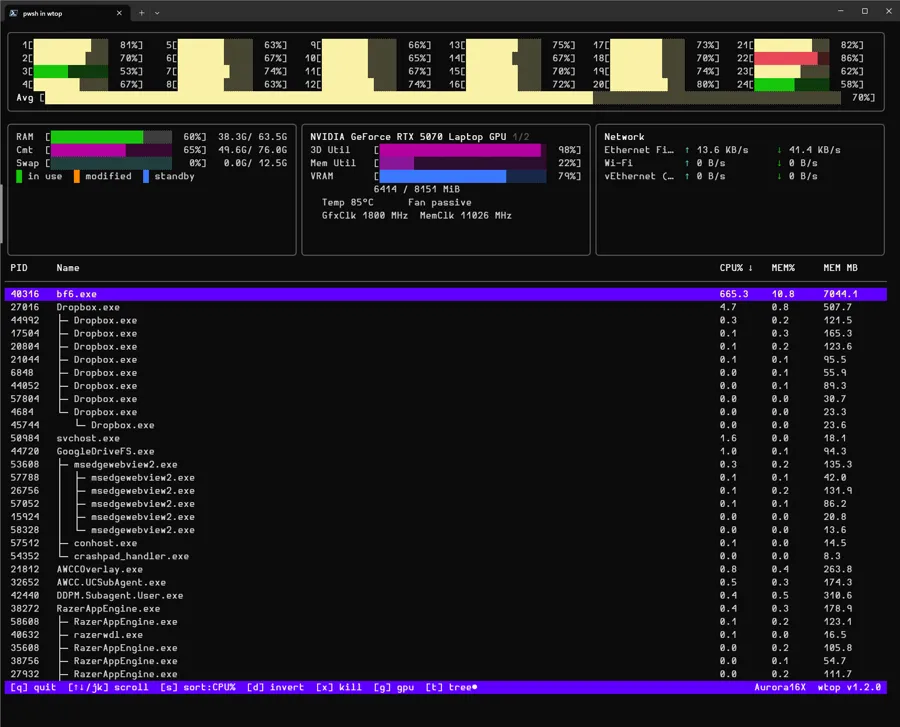Click the 3D Util GPU bar
The width and height of the screenshot is (900, 727).
pos(463,150)
